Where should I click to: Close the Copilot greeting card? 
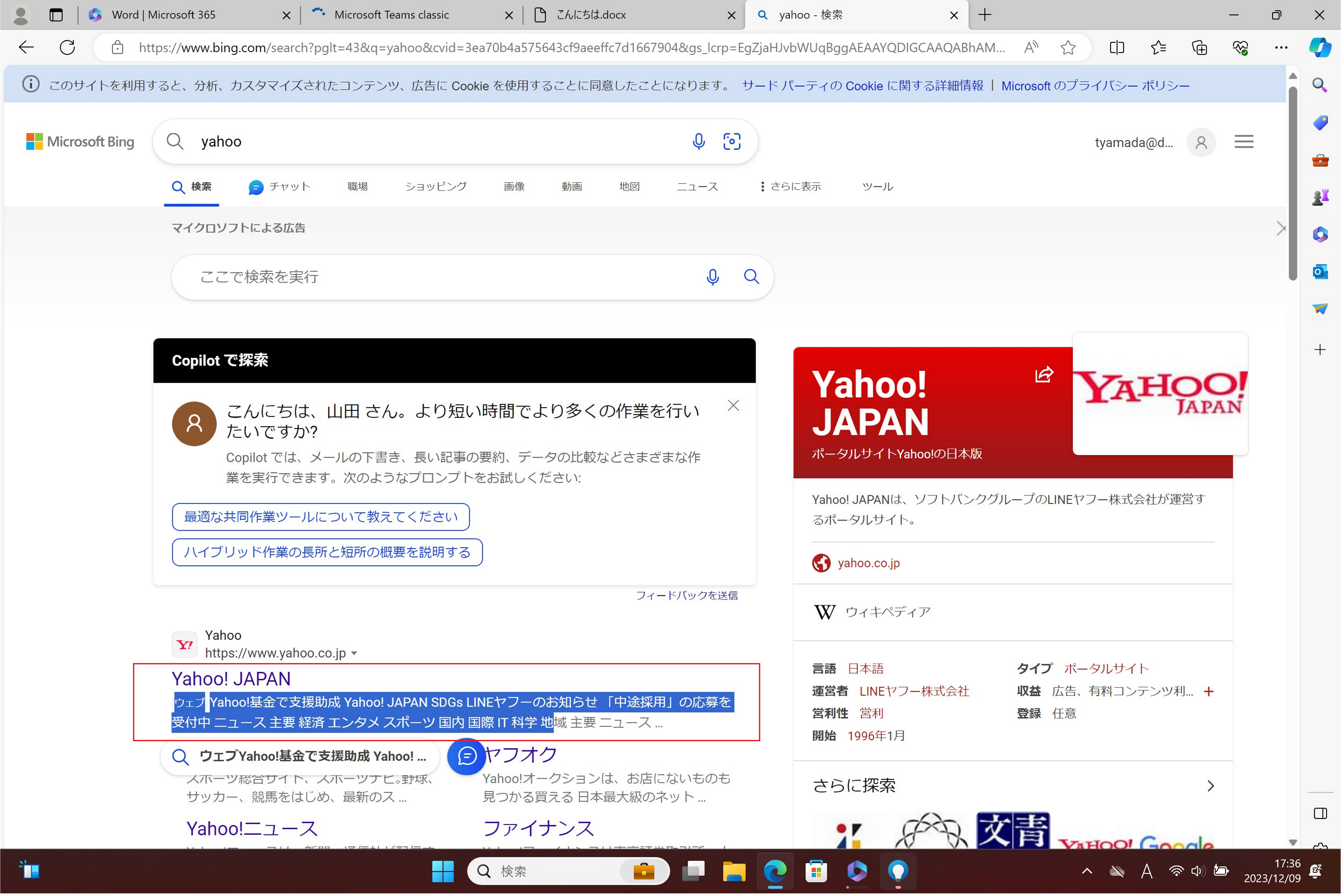click(x=734, y=406)
